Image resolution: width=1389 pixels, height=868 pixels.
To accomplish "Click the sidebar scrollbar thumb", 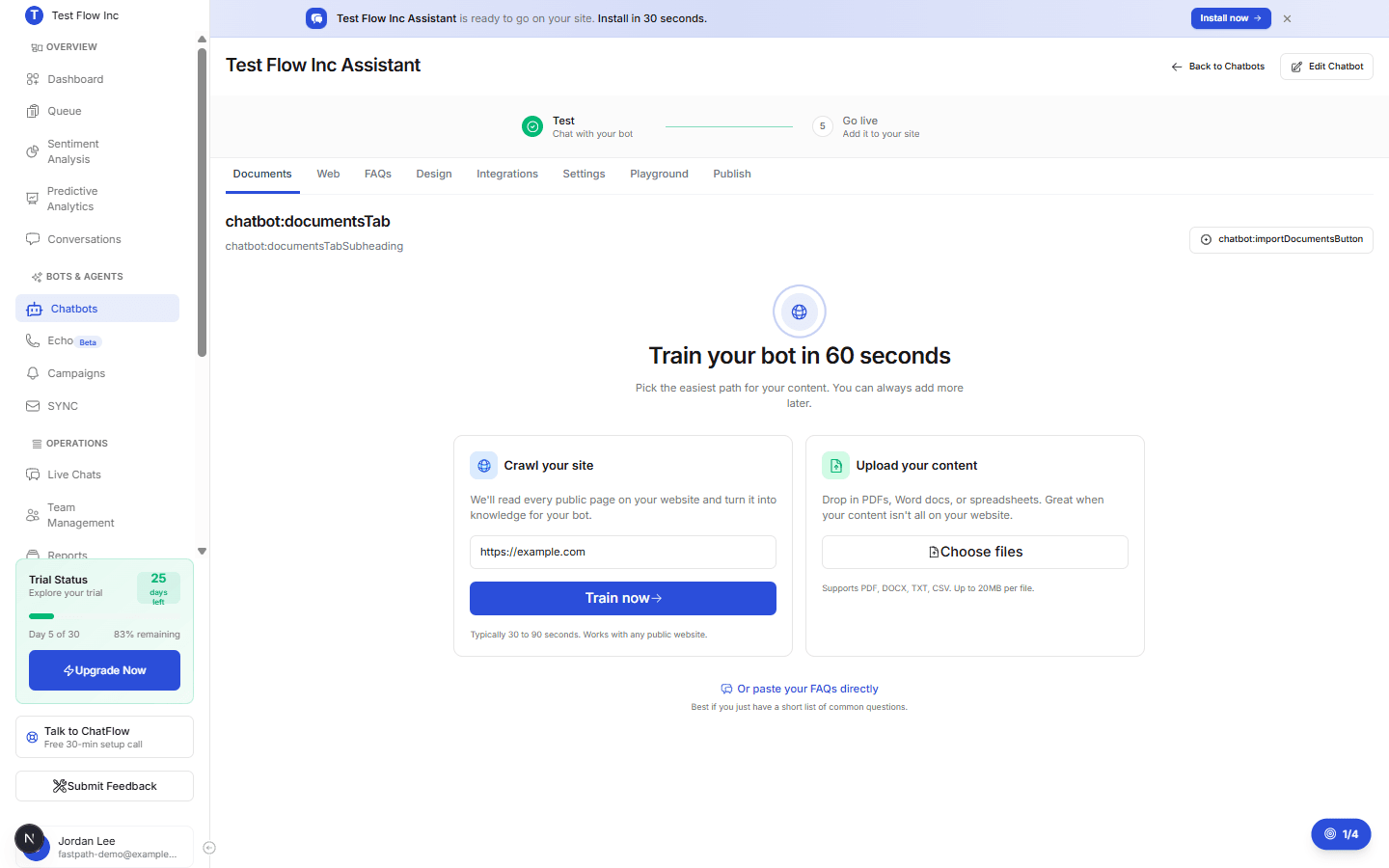I will (x=202, y=203).
